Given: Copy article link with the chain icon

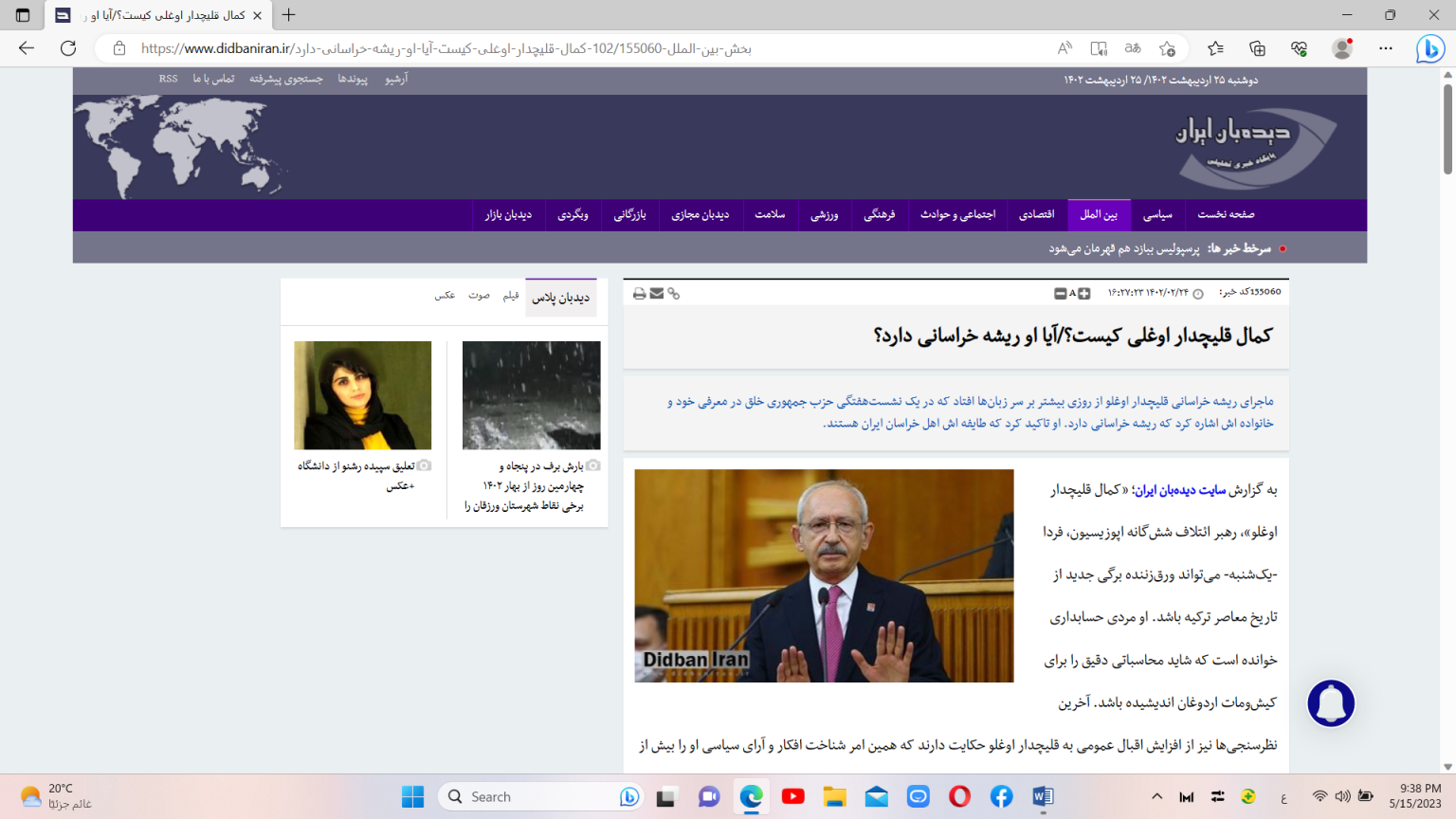Looking at the screenshot, I should [674, 294].
